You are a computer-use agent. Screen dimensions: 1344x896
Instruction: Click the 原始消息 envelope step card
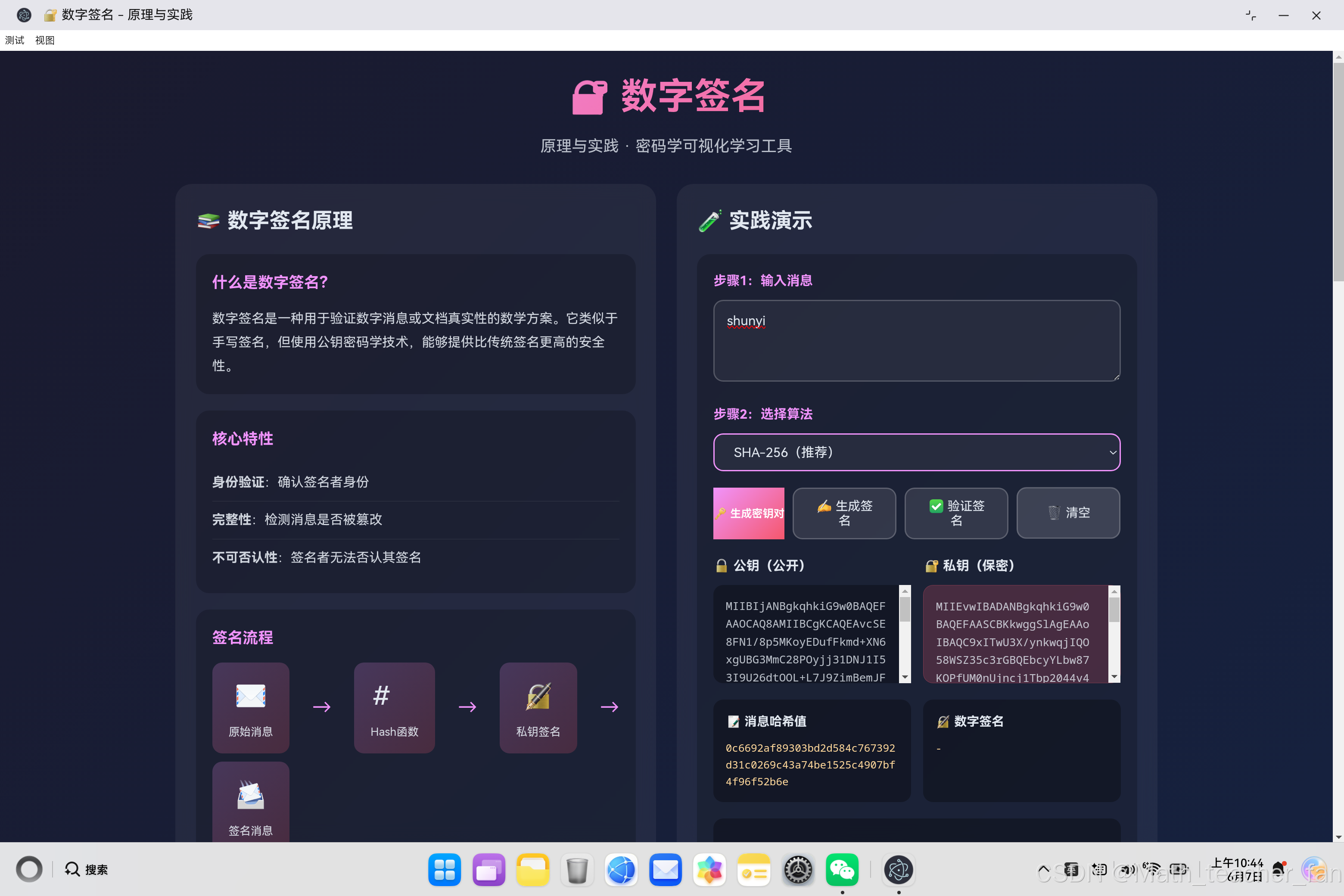click(x=251, y=707)
